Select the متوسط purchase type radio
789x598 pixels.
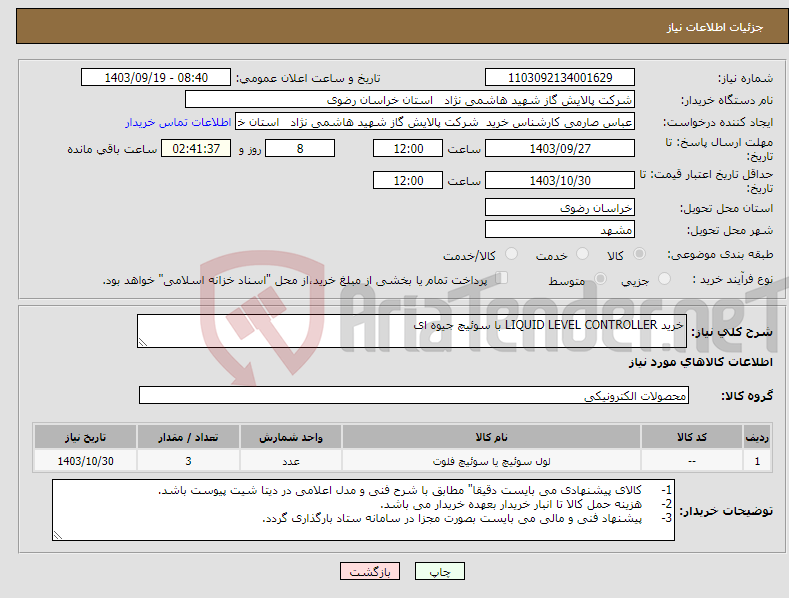[600, 278]
